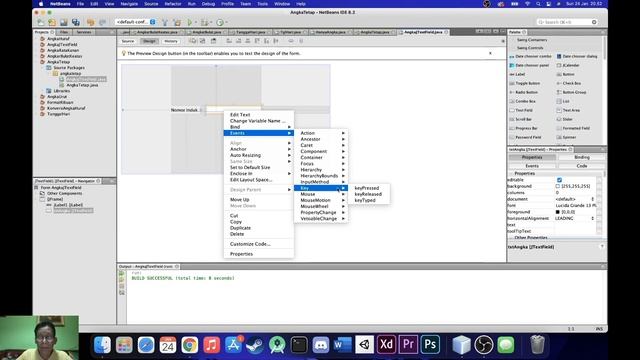Screen dimensions: 640x360
Task: Open the configuration dropdown in toolbar
Action: tap(135, 22)
